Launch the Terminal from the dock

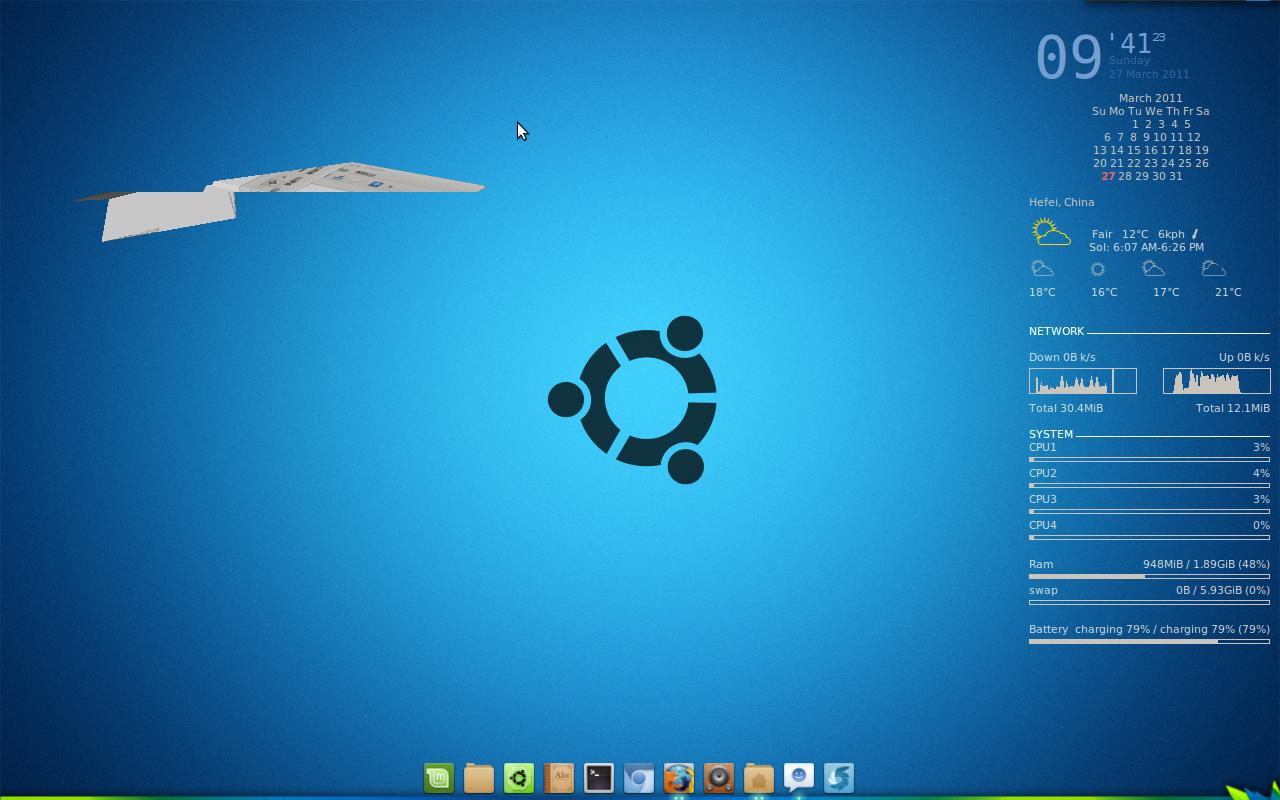pos(599,778)
